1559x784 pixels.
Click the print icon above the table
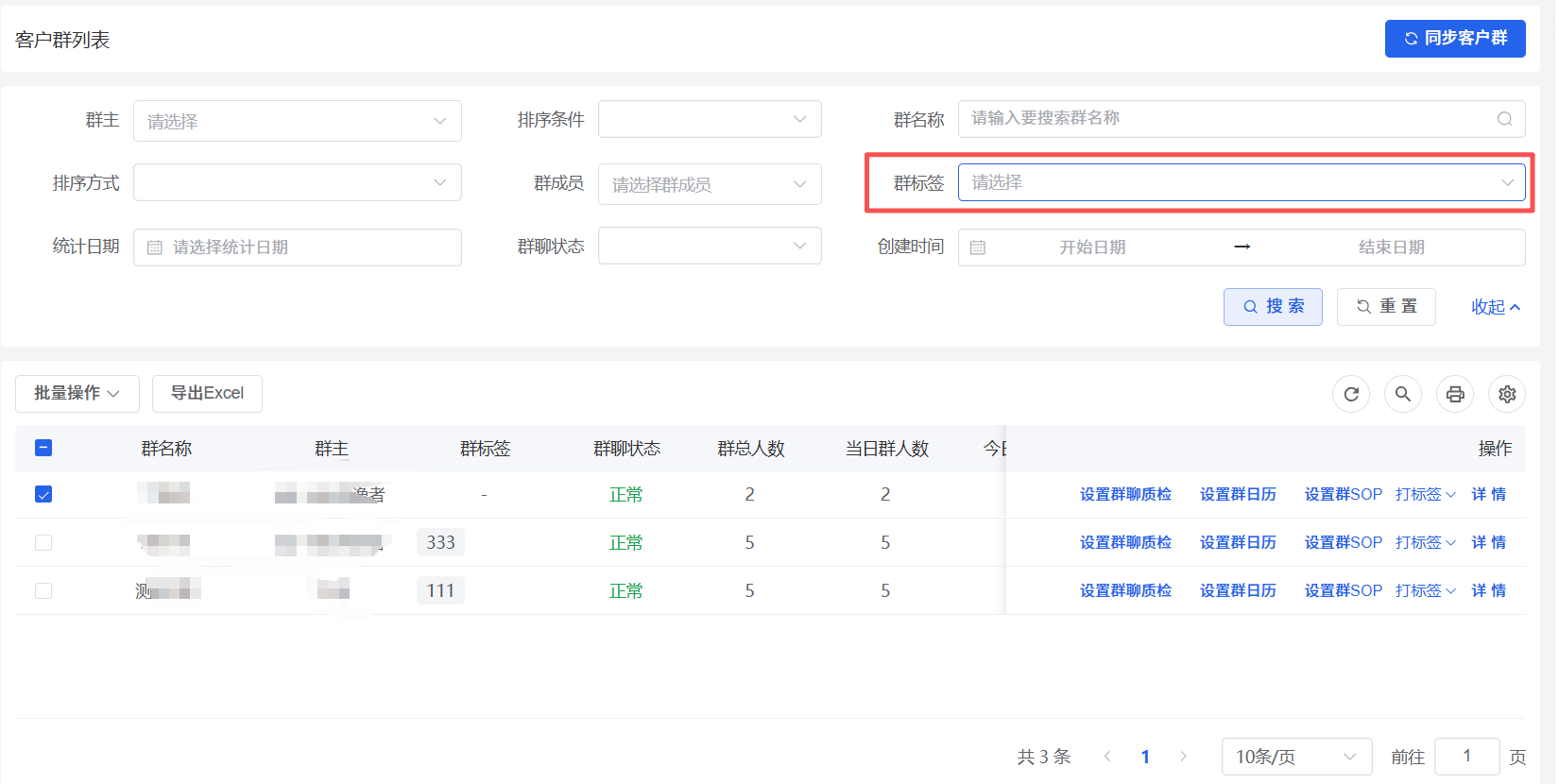[x=1455, y=394]
